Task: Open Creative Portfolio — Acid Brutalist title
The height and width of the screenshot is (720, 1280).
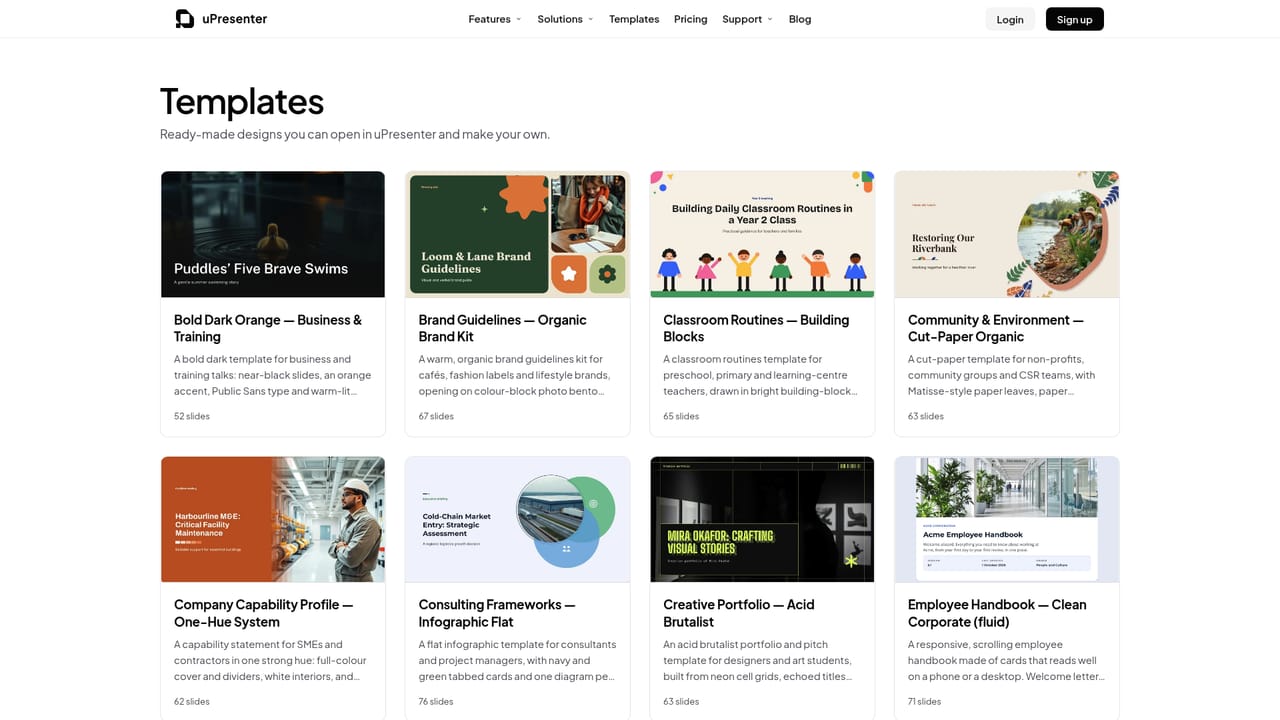Action: tap(739, 613)
